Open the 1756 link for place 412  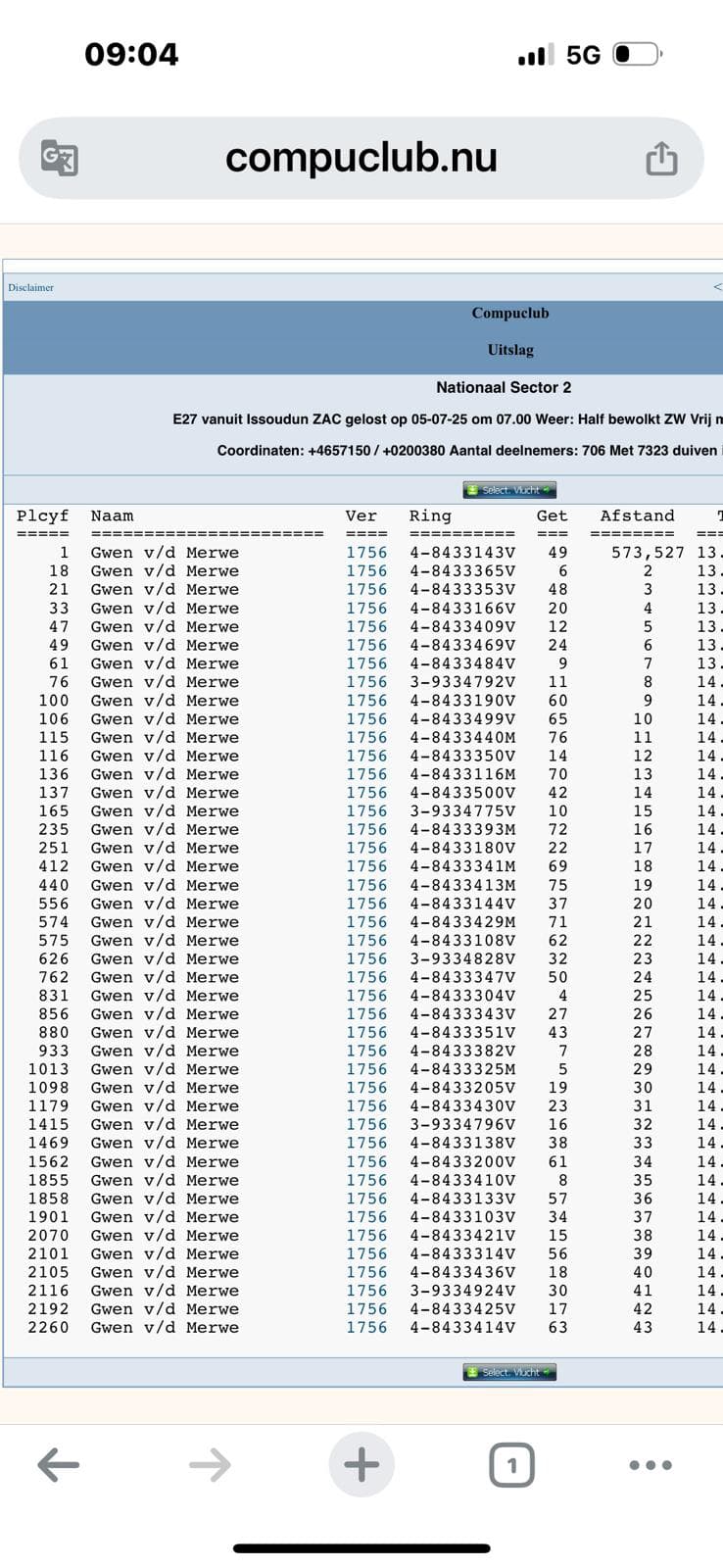366,866
